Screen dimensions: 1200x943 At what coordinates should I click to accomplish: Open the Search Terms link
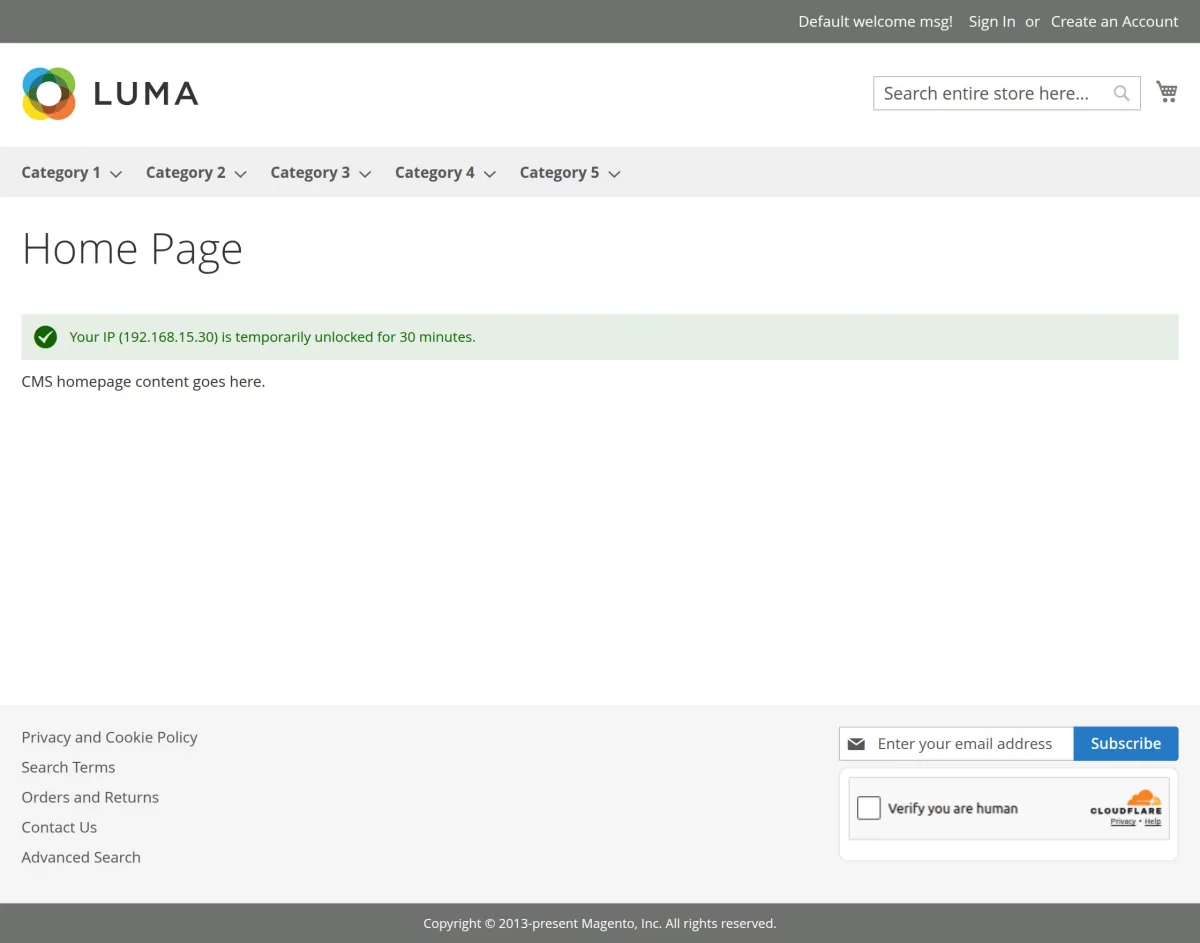point(68,767)
